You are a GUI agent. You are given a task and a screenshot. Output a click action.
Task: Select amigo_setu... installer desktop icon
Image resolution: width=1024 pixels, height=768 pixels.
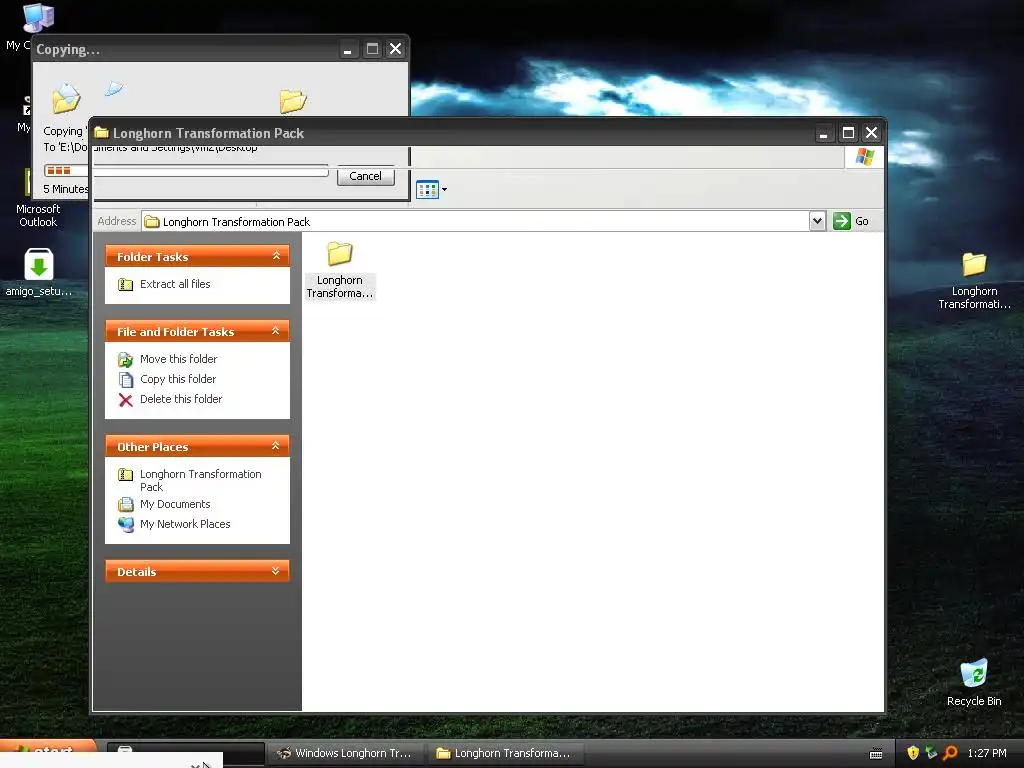pyautogui.click(x=39, y=273)
